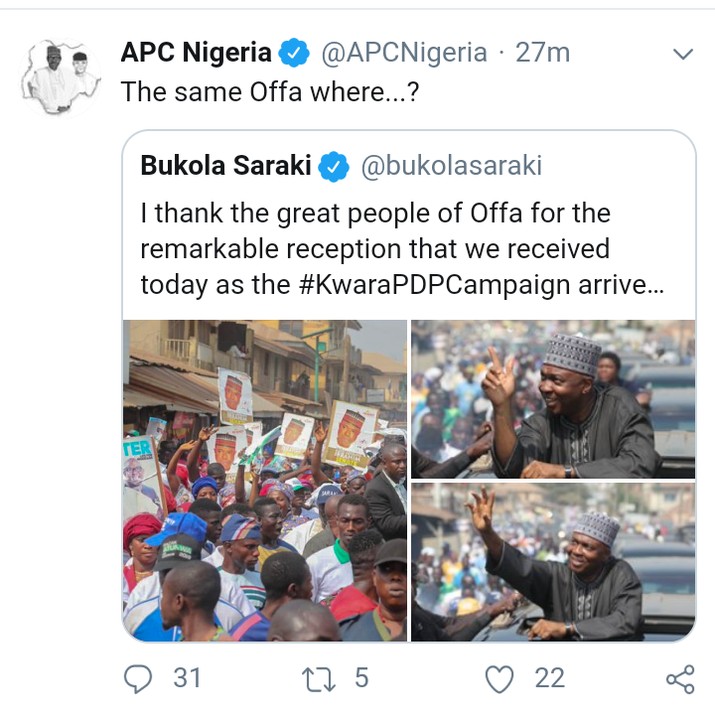Click the reply speech bubble icon
Image resolution: width=715 pixels, height=720 pixels.
pos(138,679)
